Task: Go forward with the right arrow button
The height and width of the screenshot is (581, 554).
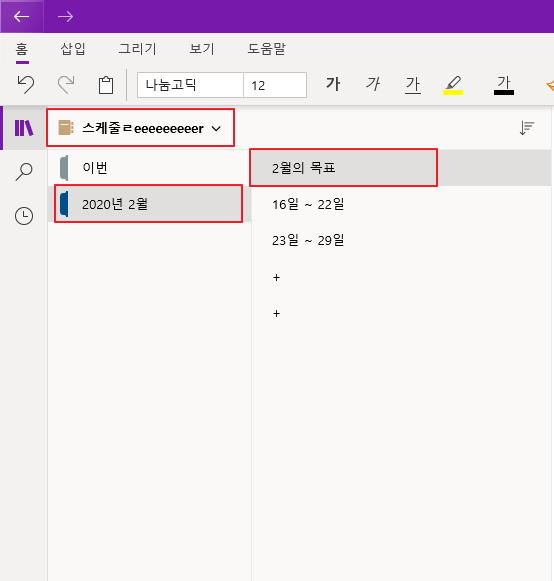Action: click(65, 17)
